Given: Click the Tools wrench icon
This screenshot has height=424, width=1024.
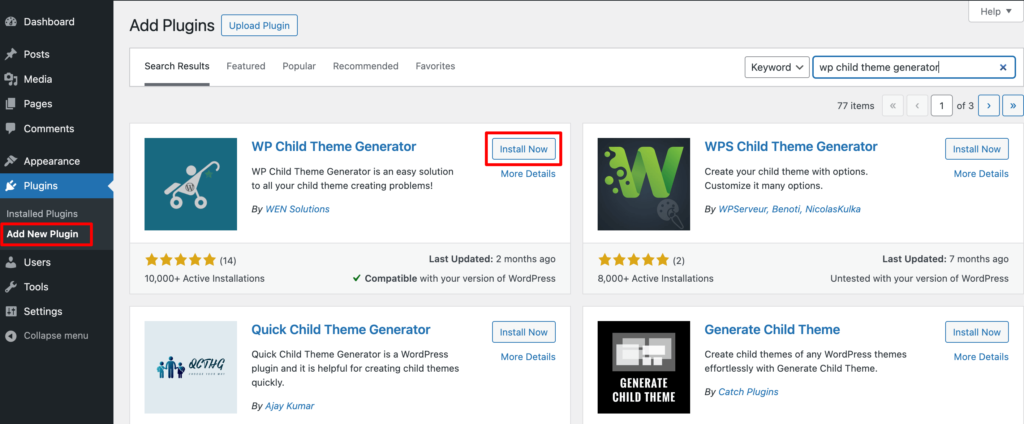Looking at the screenshot, I should pyautogui.click(x=10, y=287).
